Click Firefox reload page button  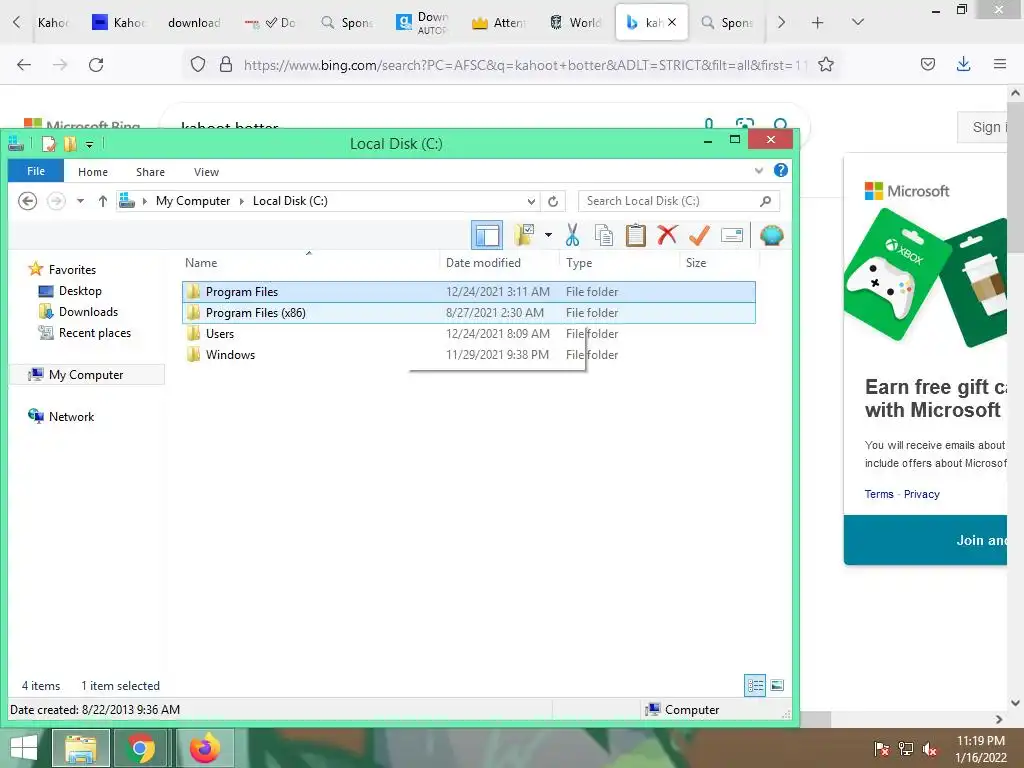96,65
